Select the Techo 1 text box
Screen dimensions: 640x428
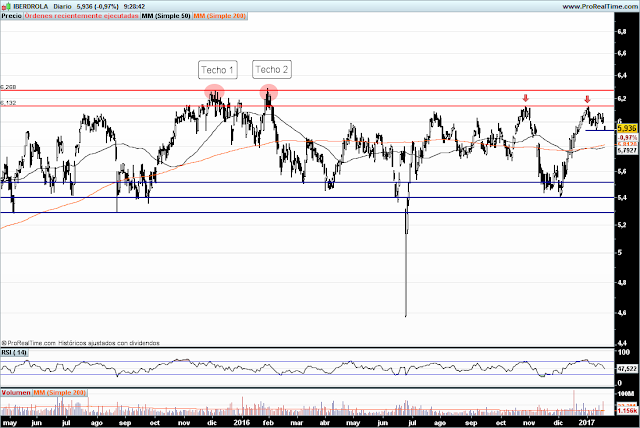pyautogui.click(x=218, y=70)
